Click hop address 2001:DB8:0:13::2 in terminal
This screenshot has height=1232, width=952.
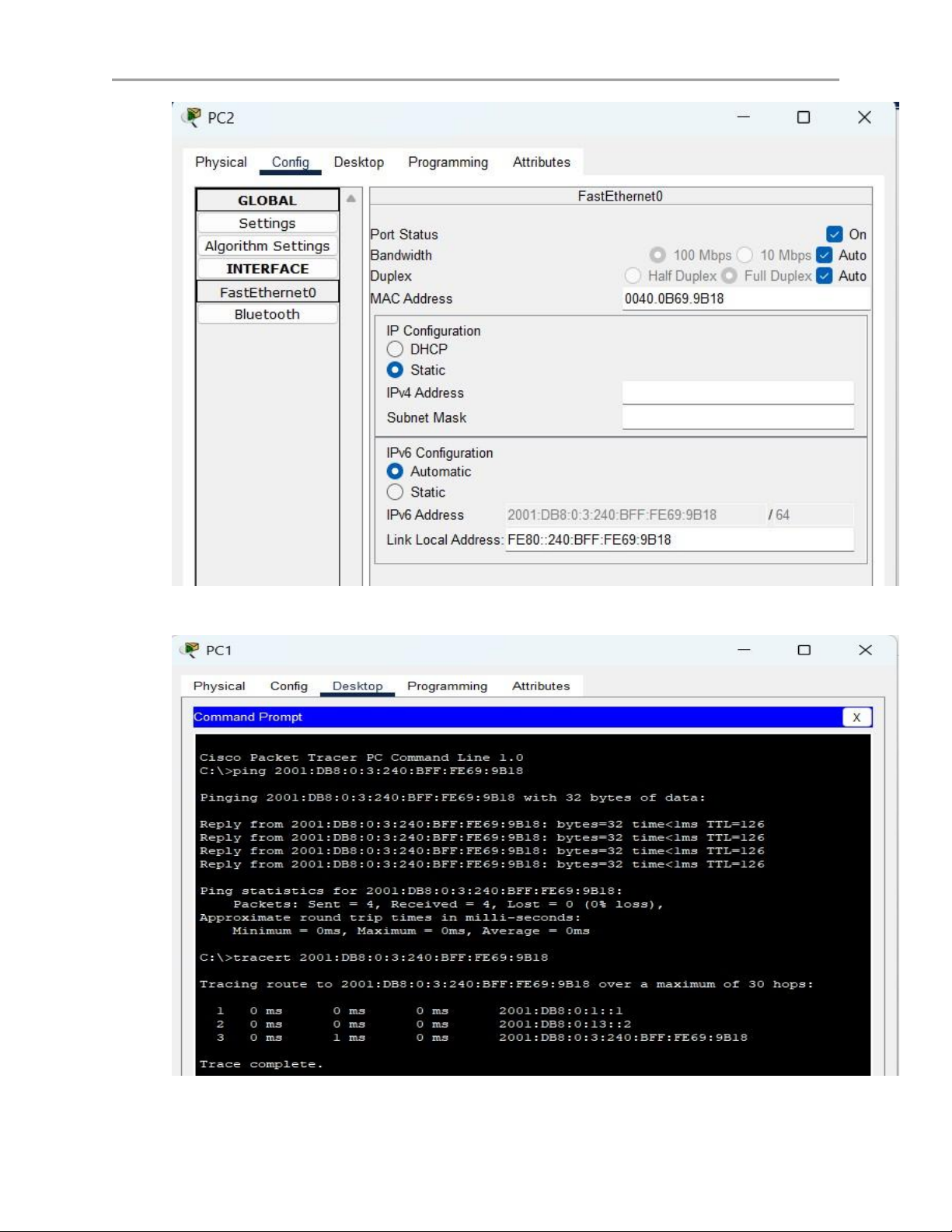(x=565, y=1024)
